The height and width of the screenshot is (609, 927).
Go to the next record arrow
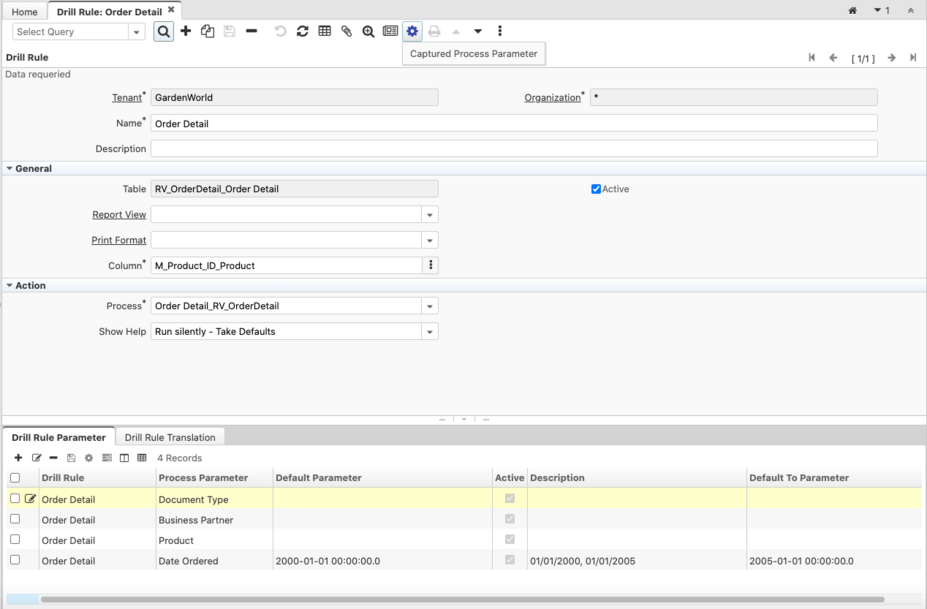point(891,58)
